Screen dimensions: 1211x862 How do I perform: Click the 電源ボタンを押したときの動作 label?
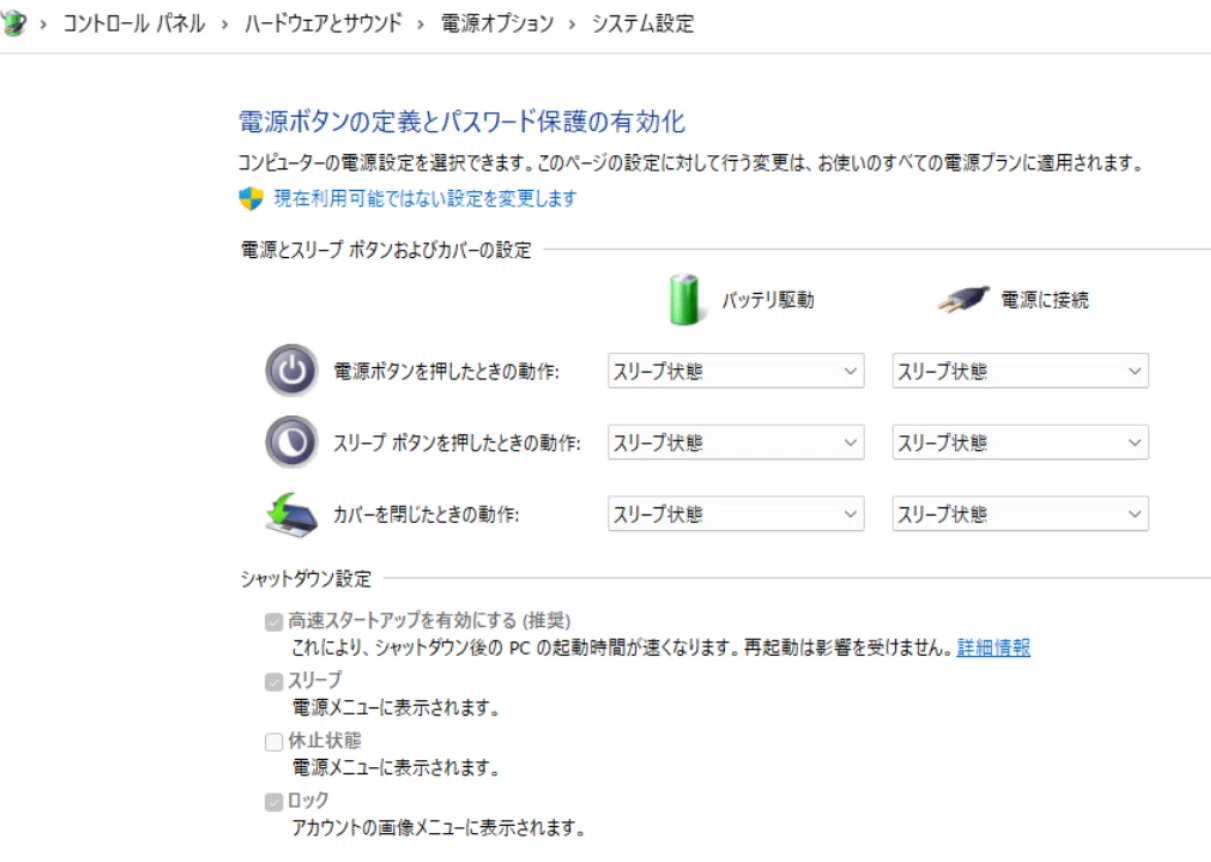(x=446, y=372)
